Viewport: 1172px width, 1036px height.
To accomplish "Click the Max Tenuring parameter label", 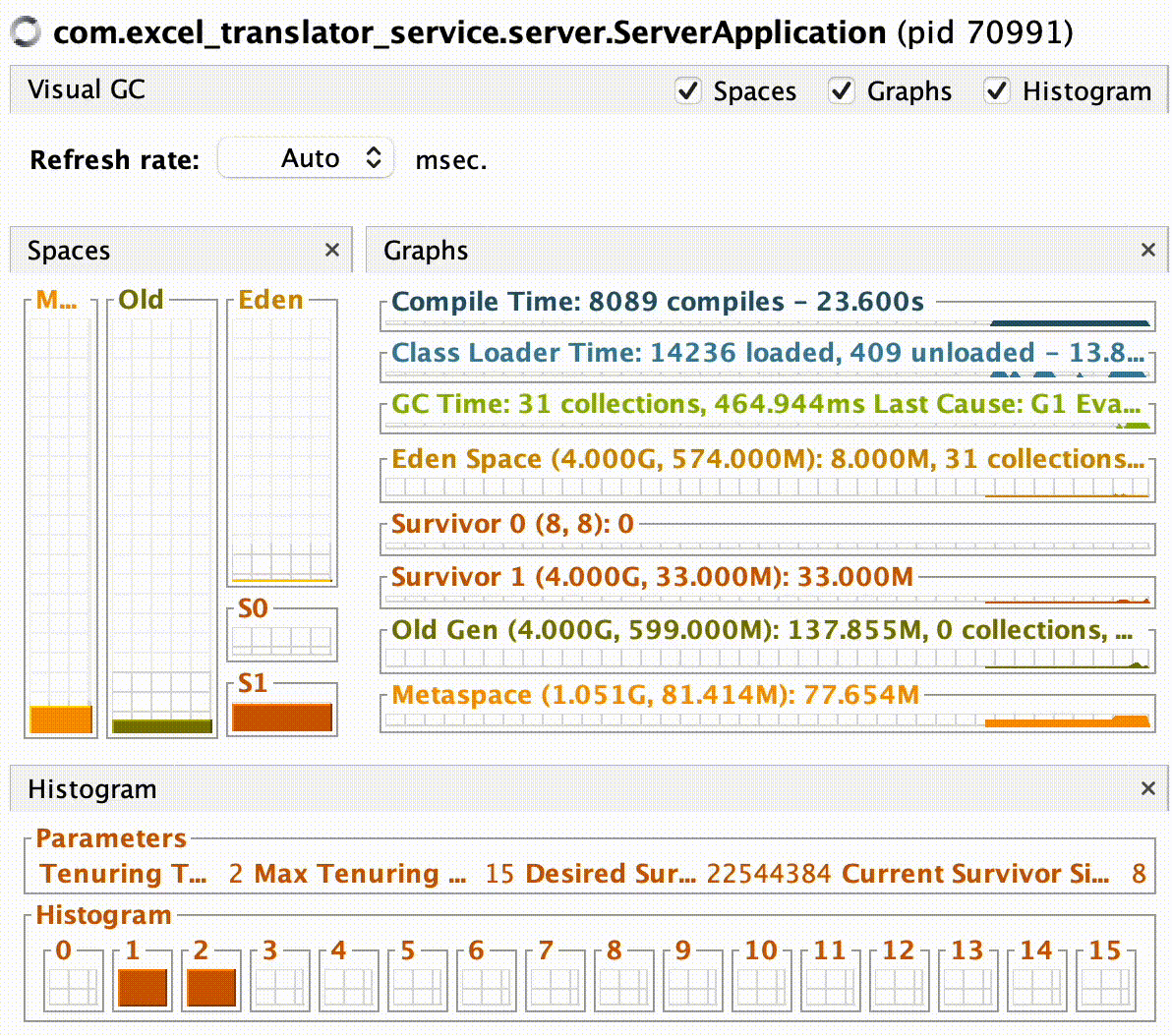I will 360,873.
